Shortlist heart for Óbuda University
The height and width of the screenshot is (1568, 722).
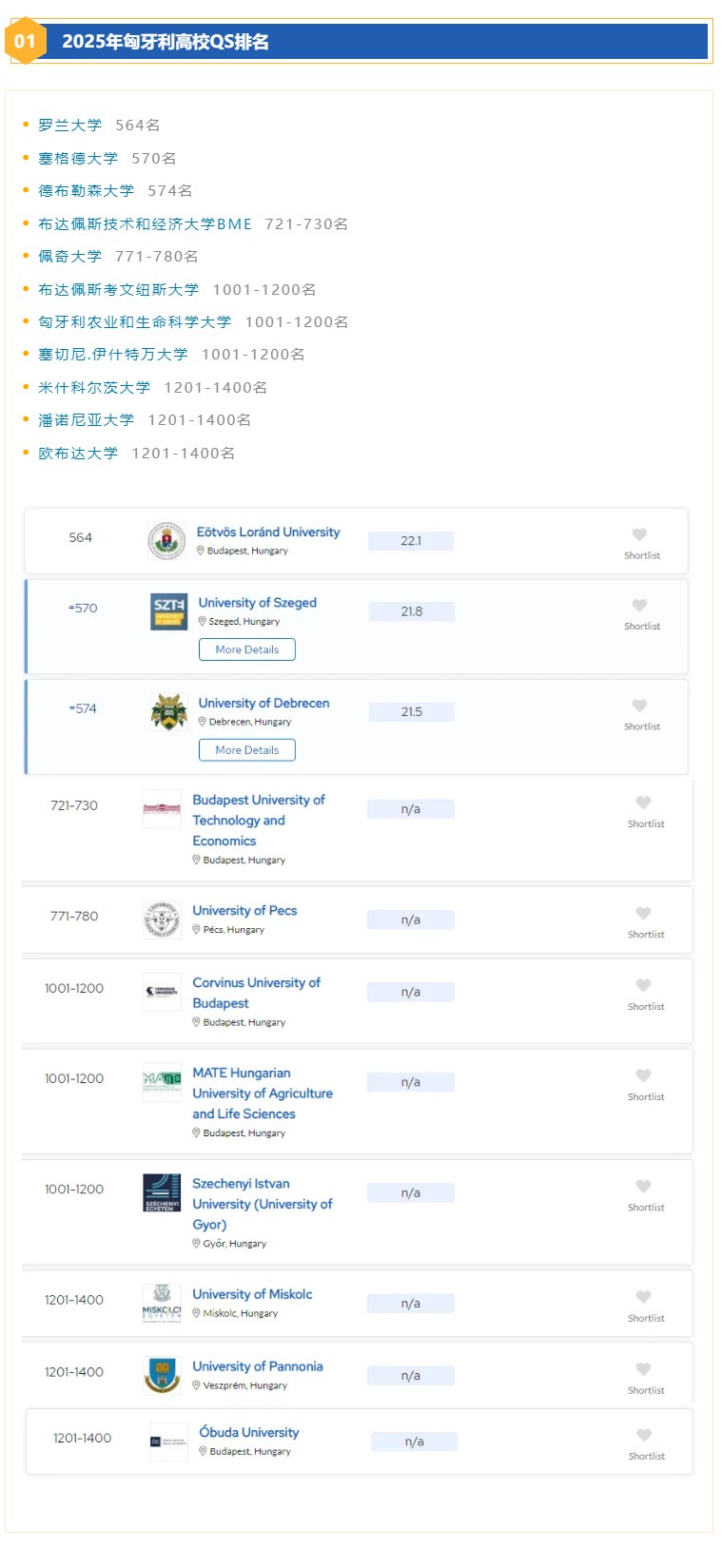644,1435
